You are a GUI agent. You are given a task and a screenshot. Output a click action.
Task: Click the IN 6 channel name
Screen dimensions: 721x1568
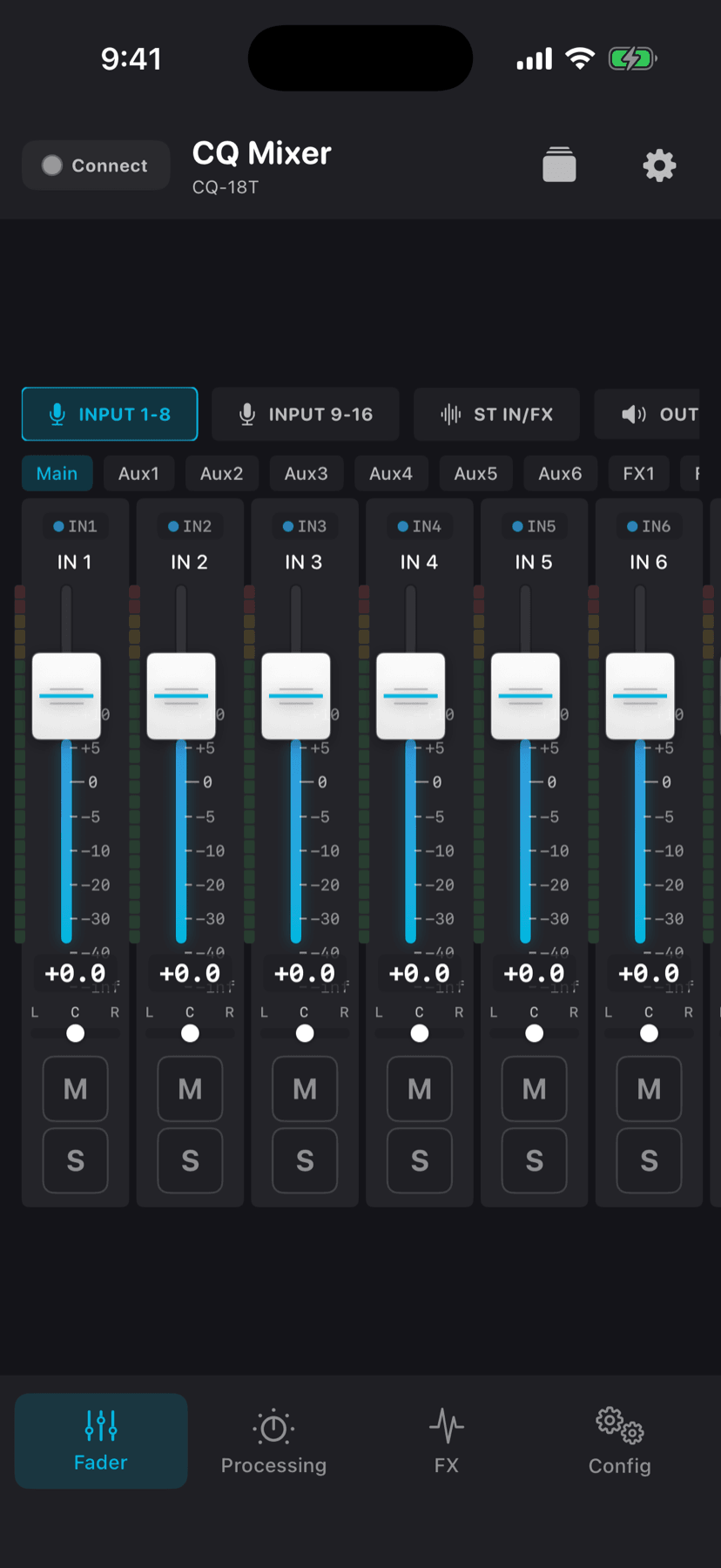(649, 563)
